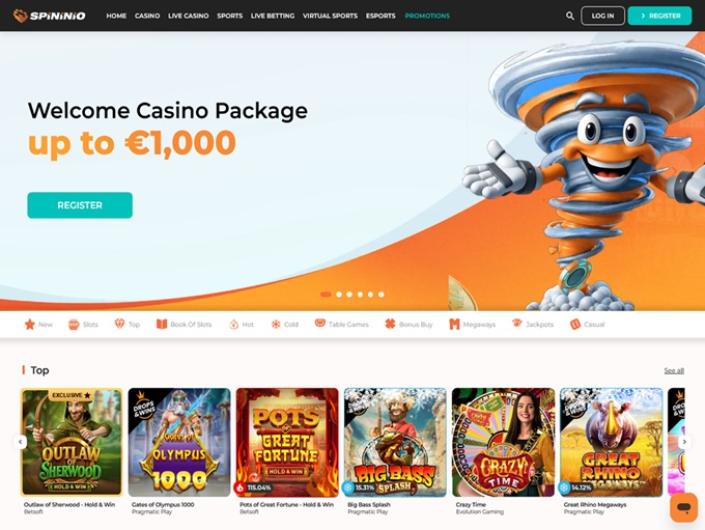Select the Bonus Buy category
This screenshot has width=705, height=530.
tap(409, 324)
